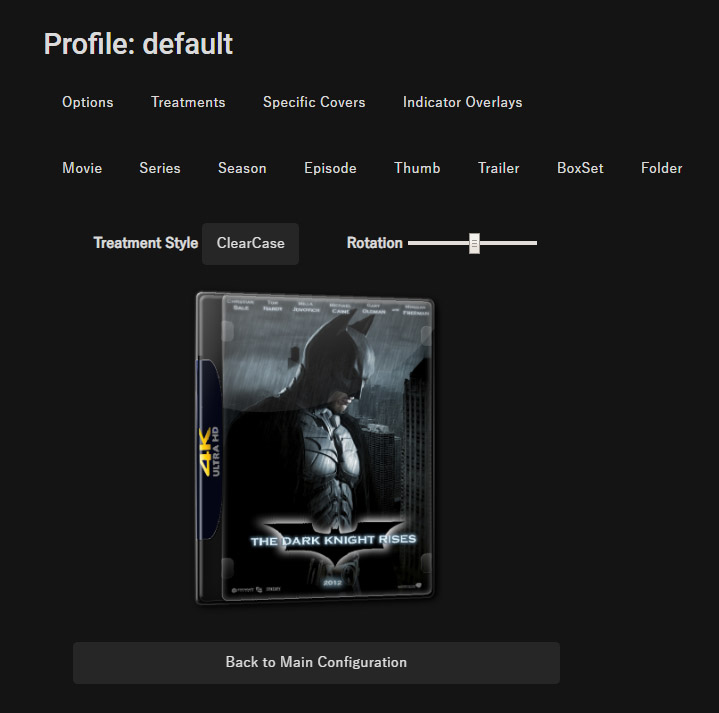The image size is (719, 713).
Task: Click Back to Main Configuration button
Action: 316,663
